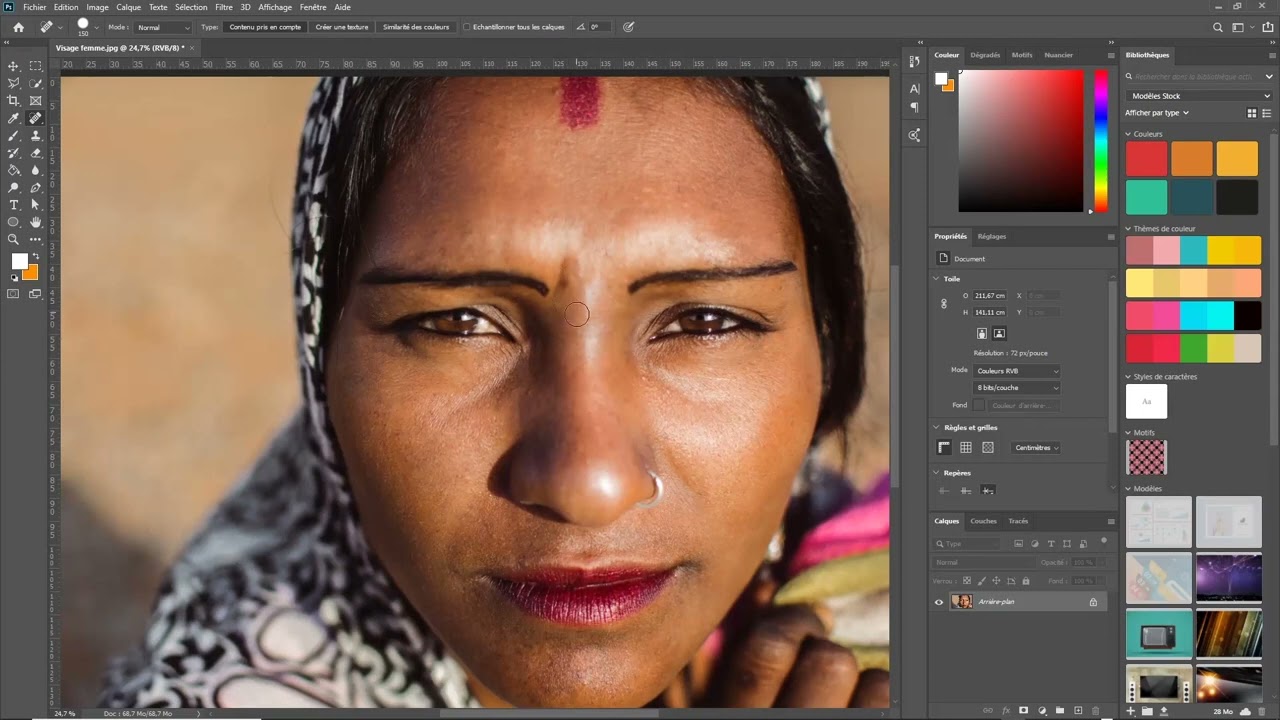The width and height of the screenshot is (1280, 720).
Task: Collapse the Thèmes de couleur section
Action: pyautogui.click(x=1129, y=229)
